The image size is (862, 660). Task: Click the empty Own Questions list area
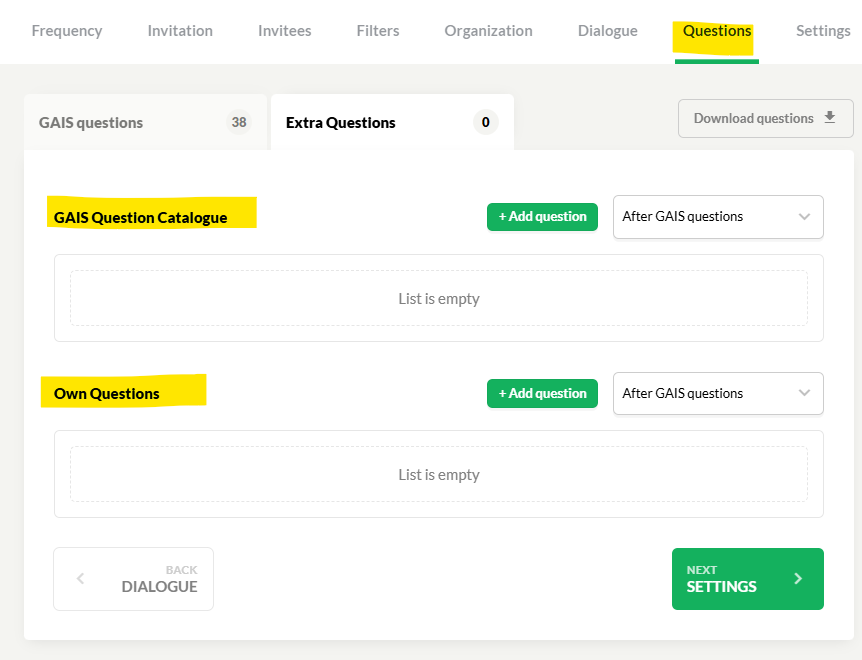[439, 474]
